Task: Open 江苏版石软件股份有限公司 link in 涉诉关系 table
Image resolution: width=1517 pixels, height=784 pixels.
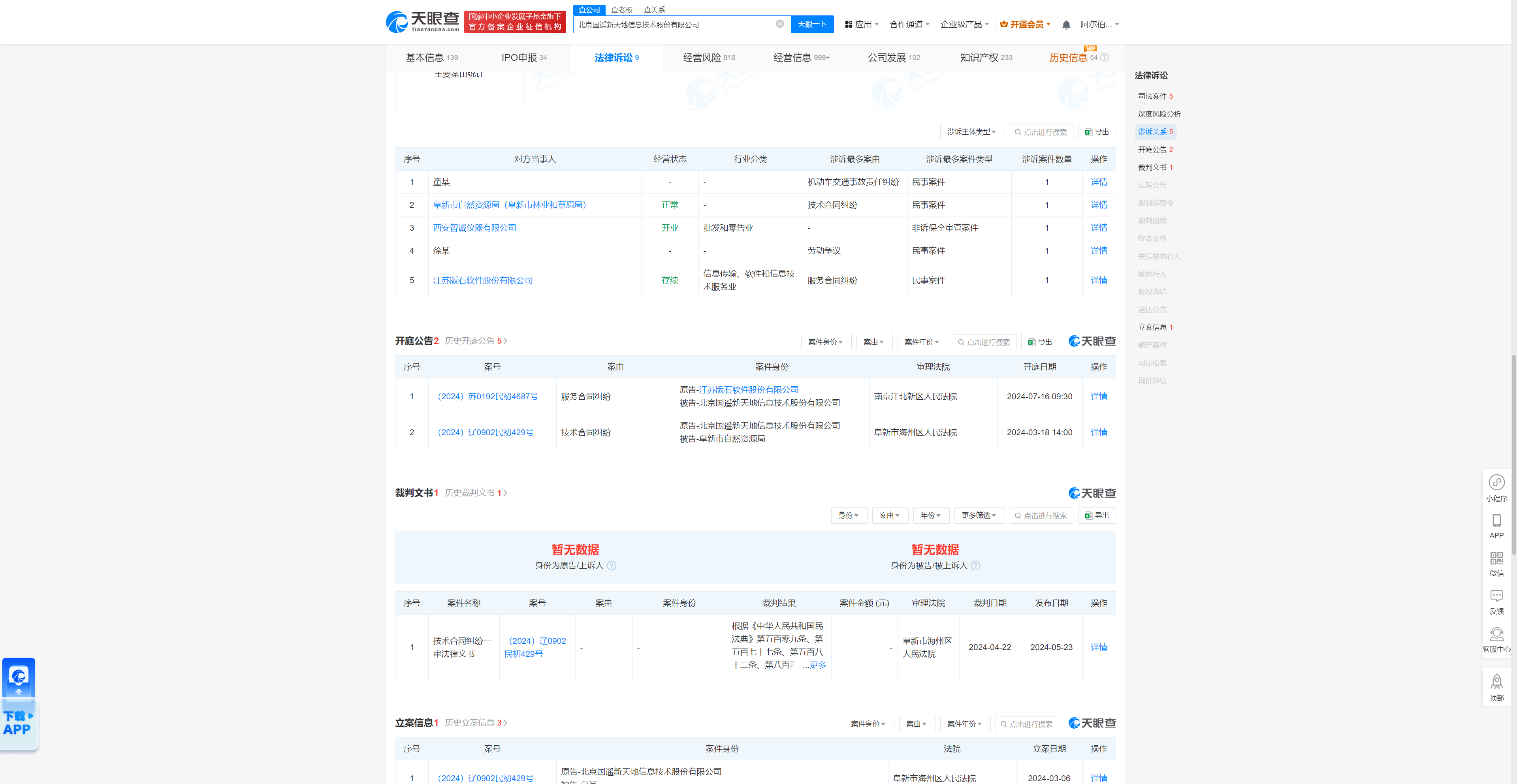Action: tap(483, 280)
